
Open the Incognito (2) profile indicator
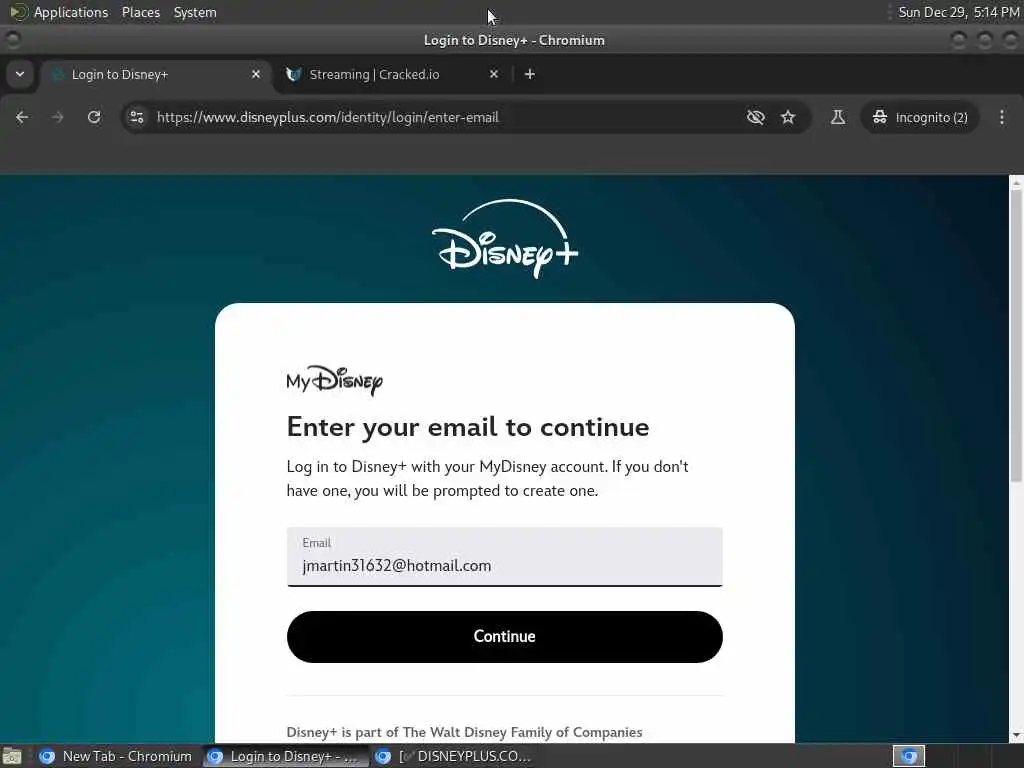point(920,118)
